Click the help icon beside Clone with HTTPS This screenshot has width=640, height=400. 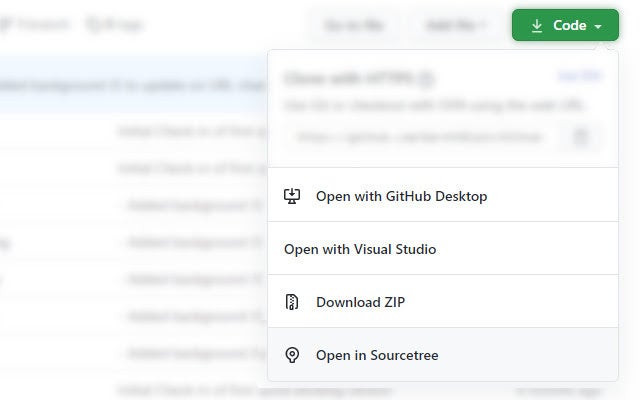tap(426, 78)
